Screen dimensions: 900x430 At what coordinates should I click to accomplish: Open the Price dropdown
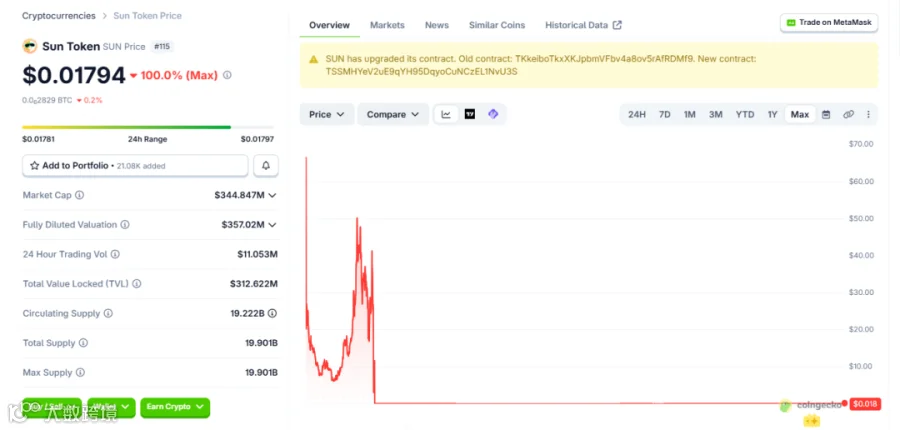point(327,114)
